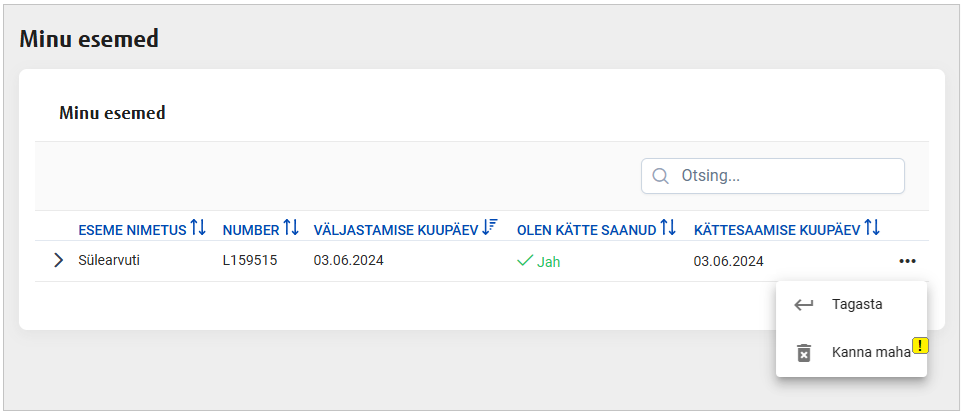Choose Kanna maha menu entry
This screenshot has height=420, width=968.
click(870, 353)
